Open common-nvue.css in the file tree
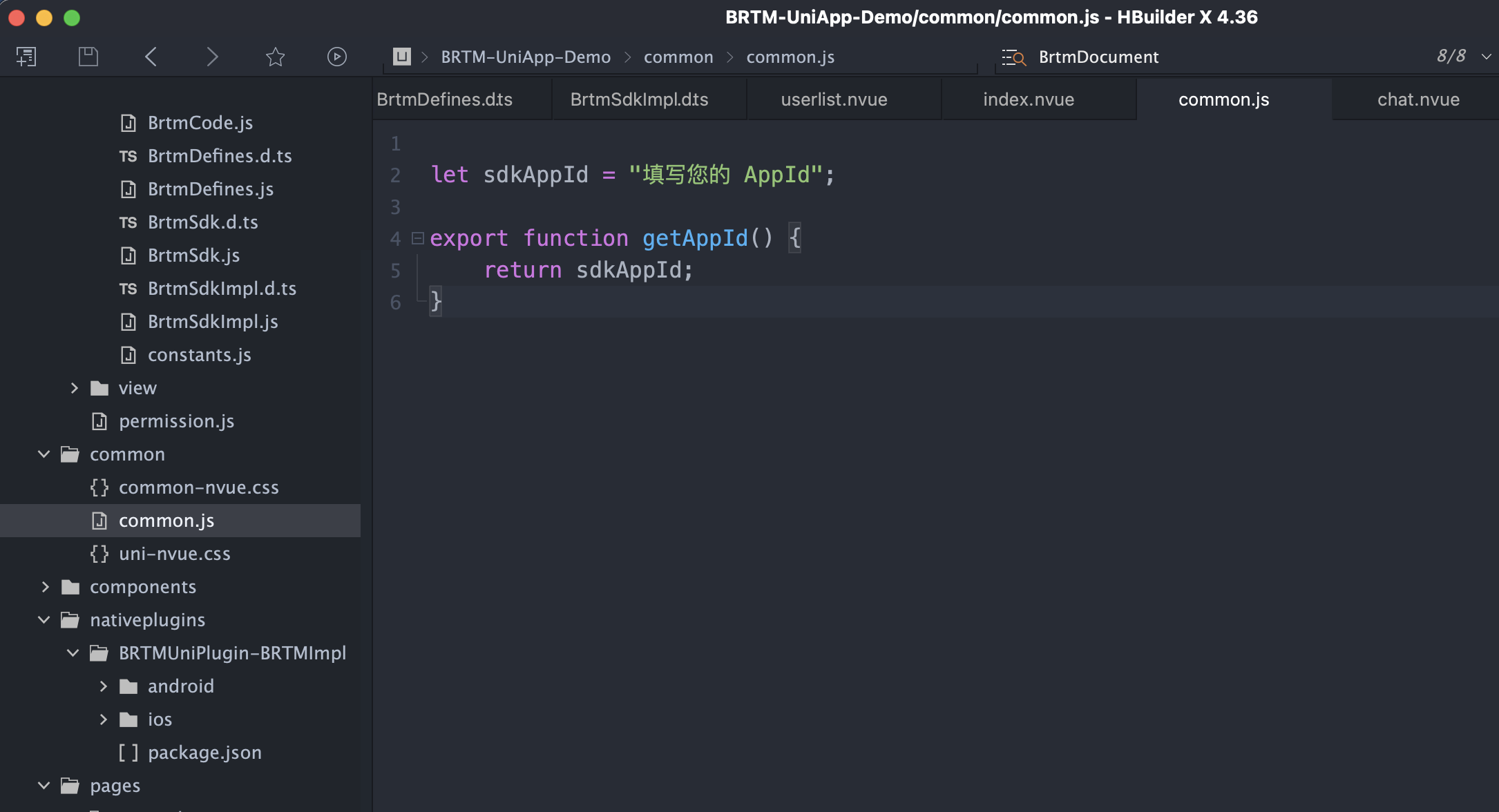 click(198, 487)
